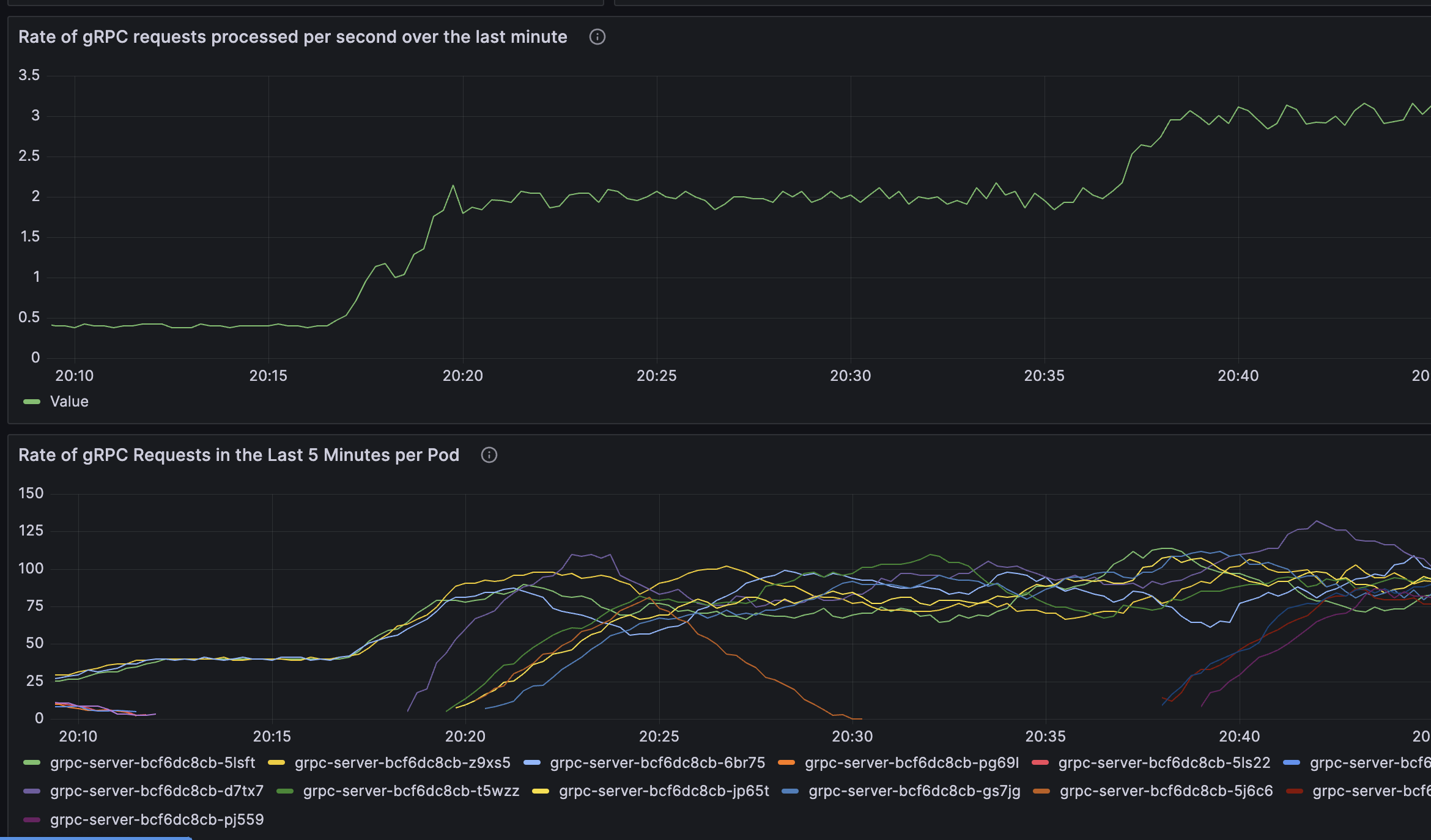Toggle series grpc-server-bcf6dc8cb-pg69l in legend
This screenshot has height=840, width=1431.
(x=912, y=762)
